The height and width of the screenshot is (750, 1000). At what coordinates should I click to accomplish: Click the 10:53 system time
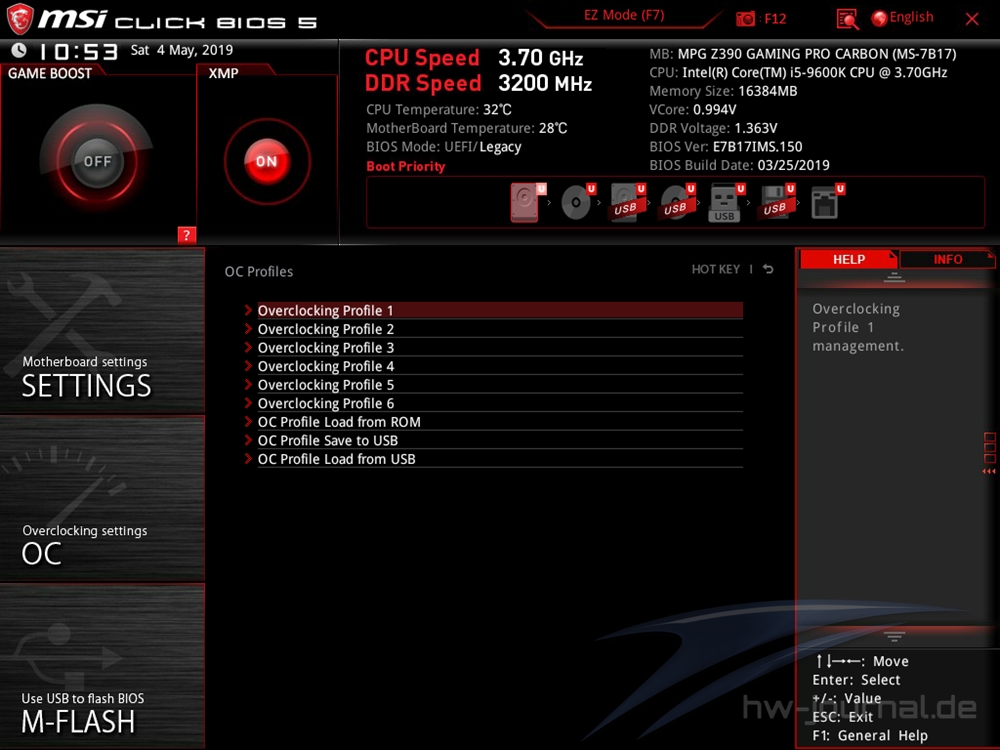click(78, 51)
